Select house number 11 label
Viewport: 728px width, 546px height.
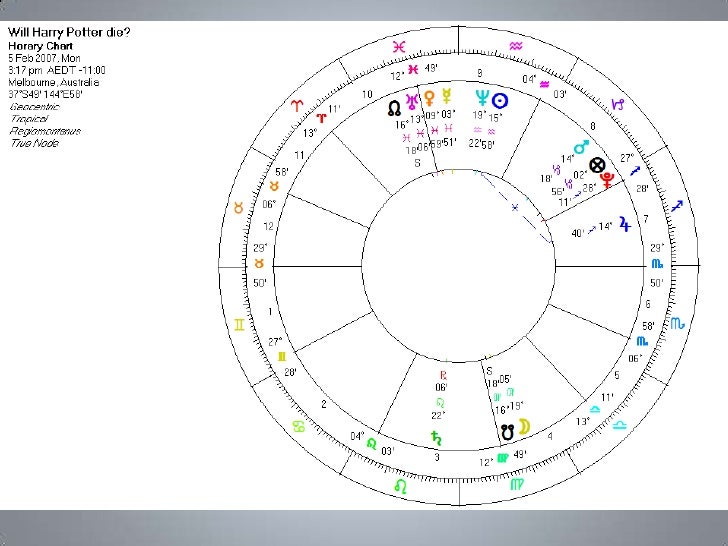(299, 156)
